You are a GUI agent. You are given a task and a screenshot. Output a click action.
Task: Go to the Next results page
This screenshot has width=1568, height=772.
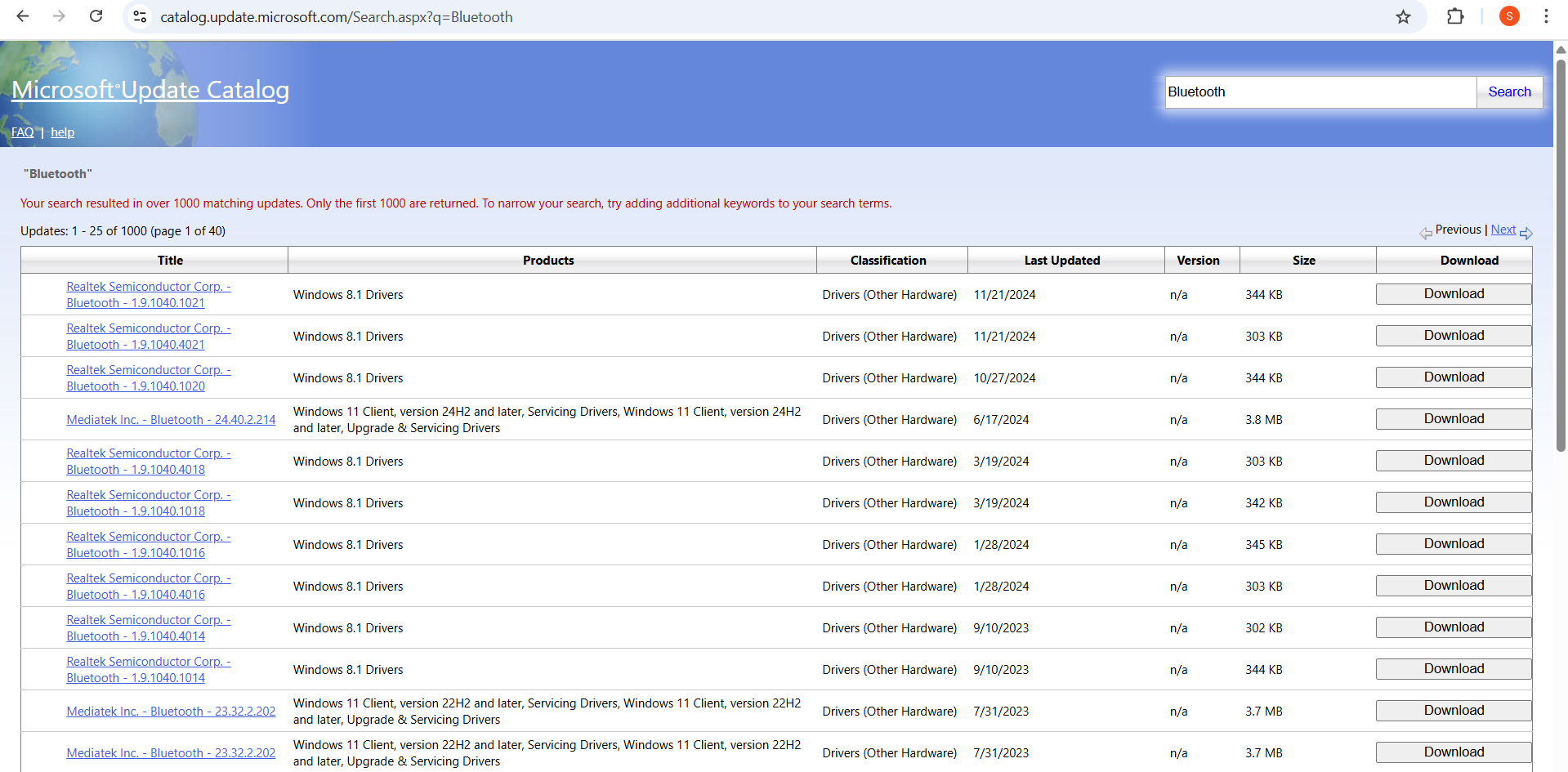click(1503, 230)
